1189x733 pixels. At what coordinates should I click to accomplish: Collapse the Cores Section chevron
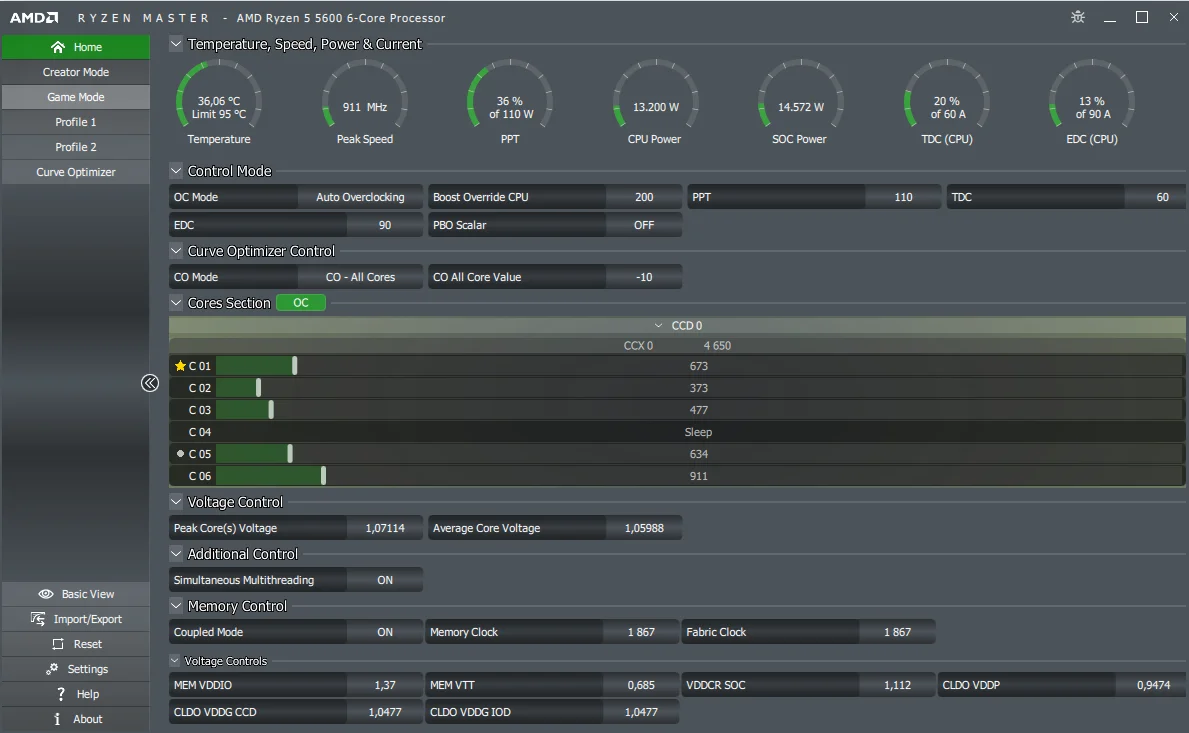[x=176, y=302]
